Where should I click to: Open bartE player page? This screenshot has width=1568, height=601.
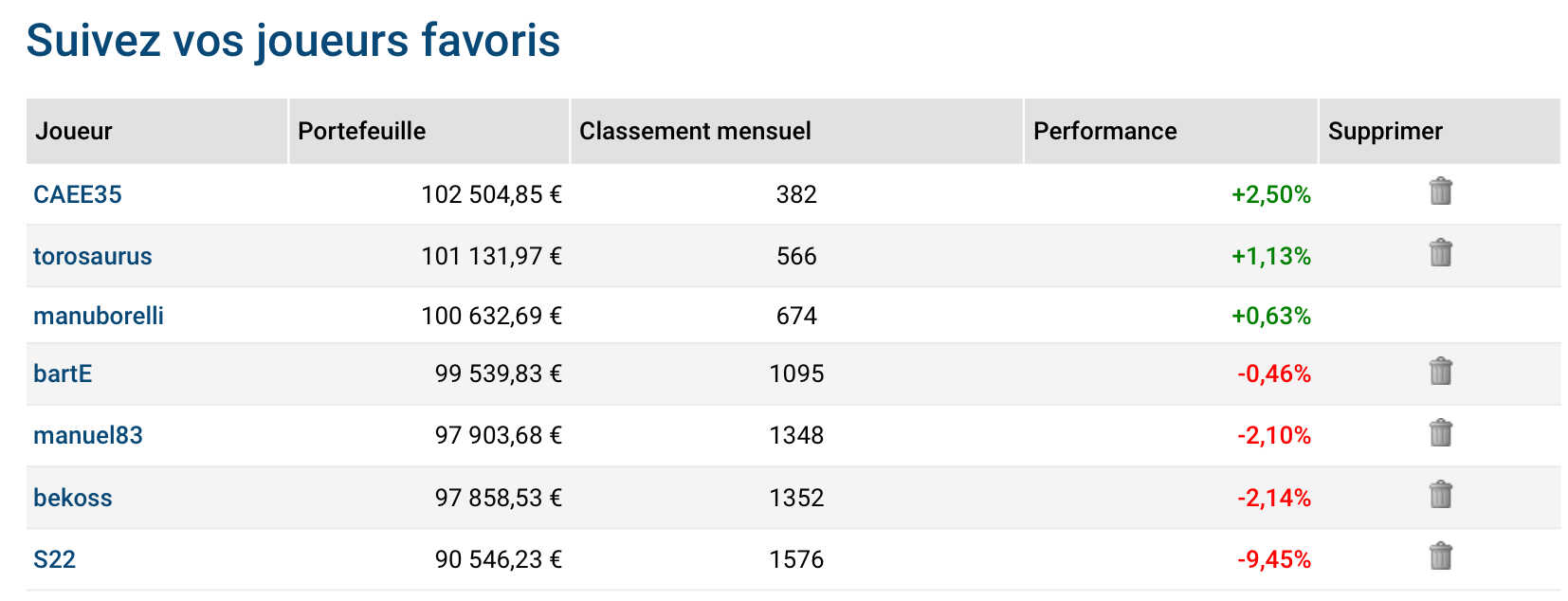pos(63,373)
